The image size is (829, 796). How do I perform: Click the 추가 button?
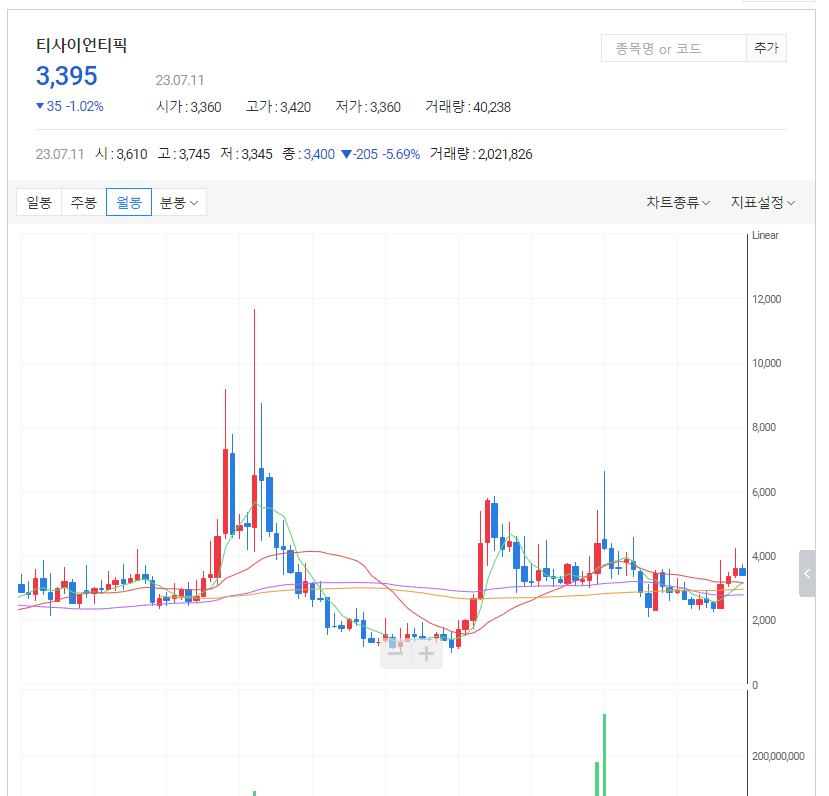tap(765, 47)
